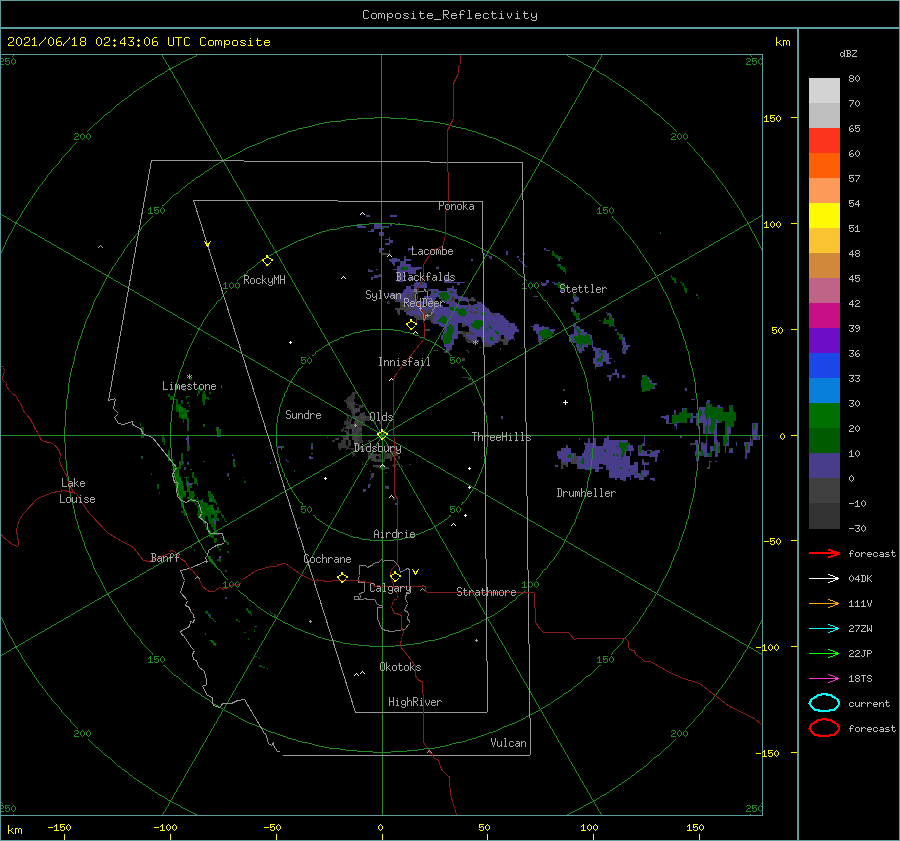Screen dimensions: 900x841
Task: Click the Innisfail city label
Action: click(404, 362)
